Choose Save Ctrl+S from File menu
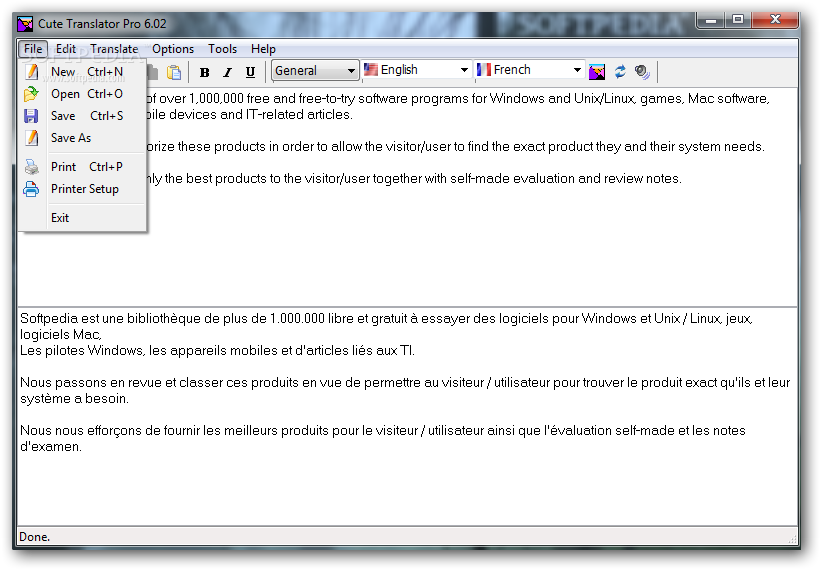This screenshot has width=821, height=570. (x=82, y=116)
